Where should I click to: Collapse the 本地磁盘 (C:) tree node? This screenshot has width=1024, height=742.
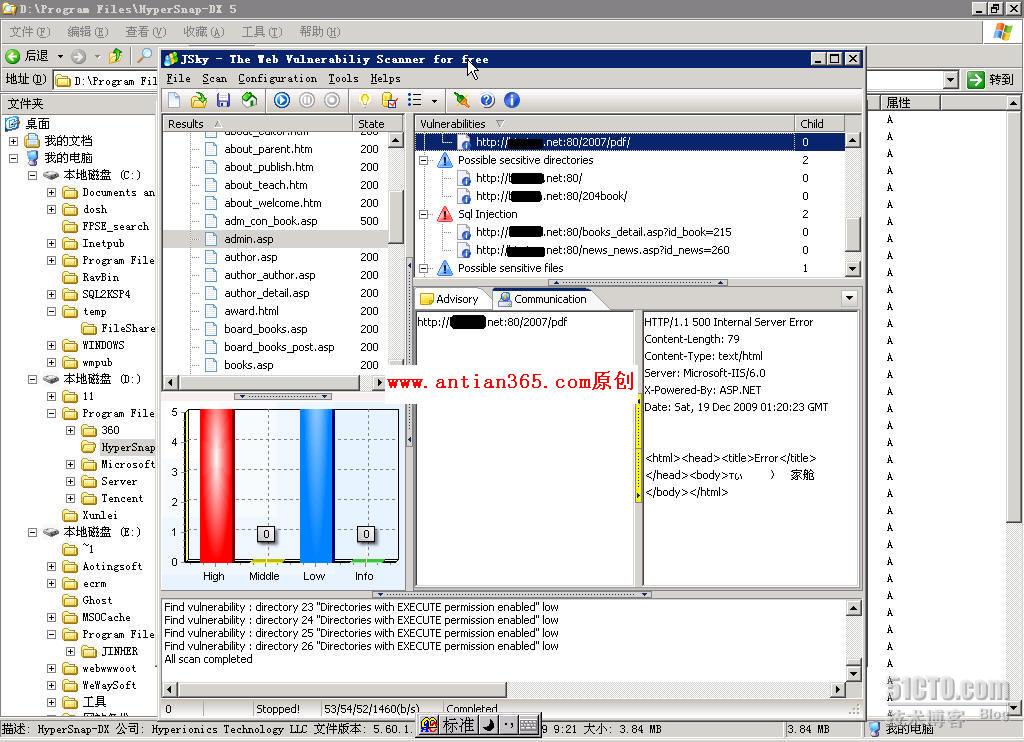[32, 175]
